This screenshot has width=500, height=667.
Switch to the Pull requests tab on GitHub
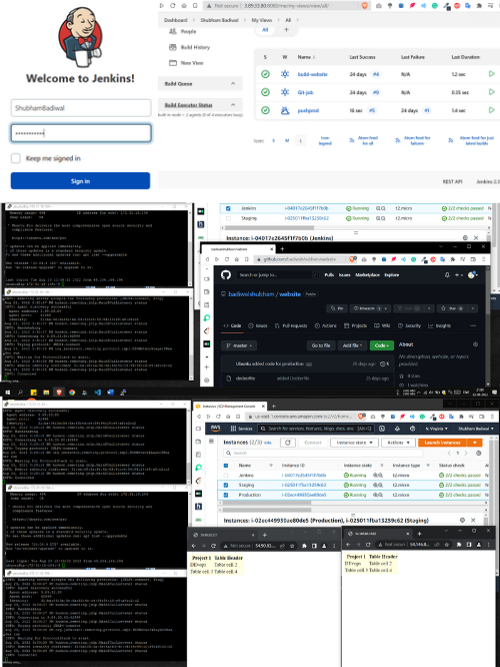coord(291,325)
